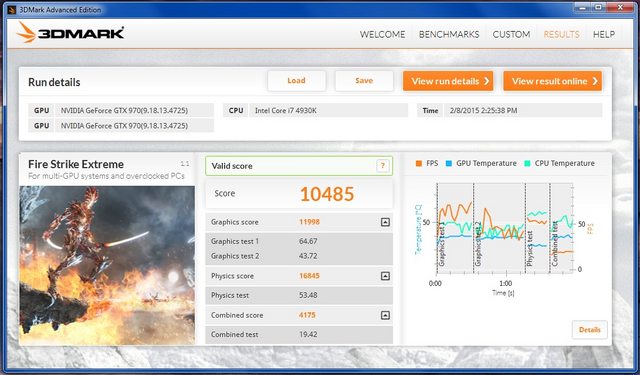Click View result online button
Image resolution: width=640 pixels, height=375 pixels.
tap(553, 81)
